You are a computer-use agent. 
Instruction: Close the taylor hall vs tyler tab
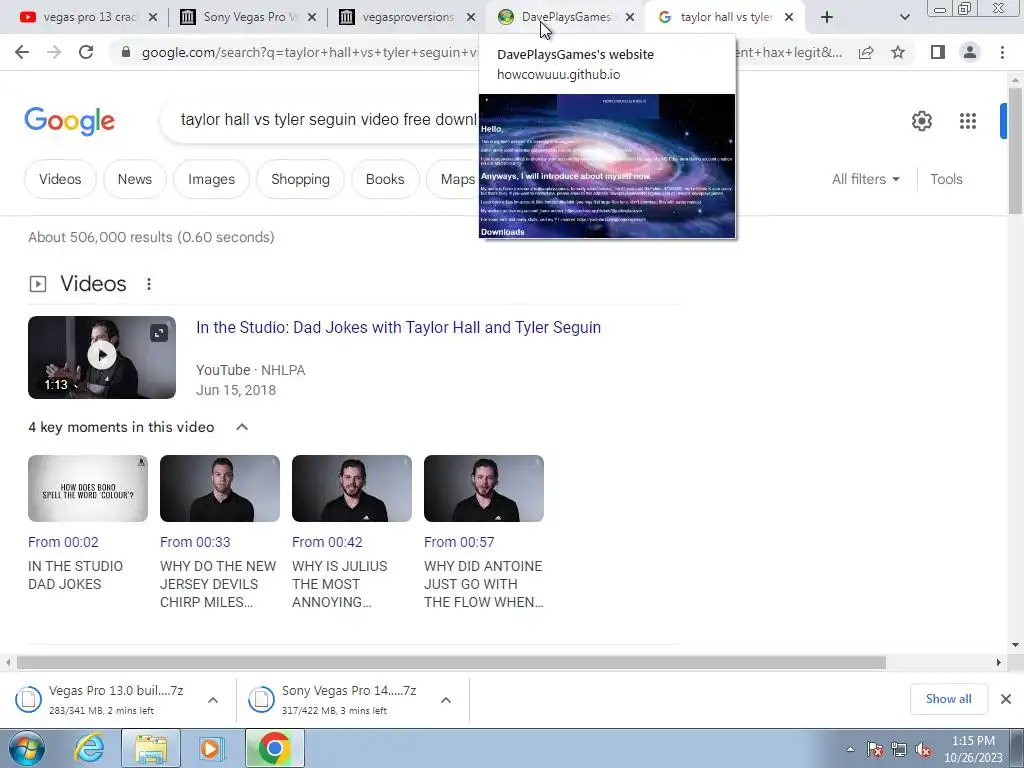point(789,17)
